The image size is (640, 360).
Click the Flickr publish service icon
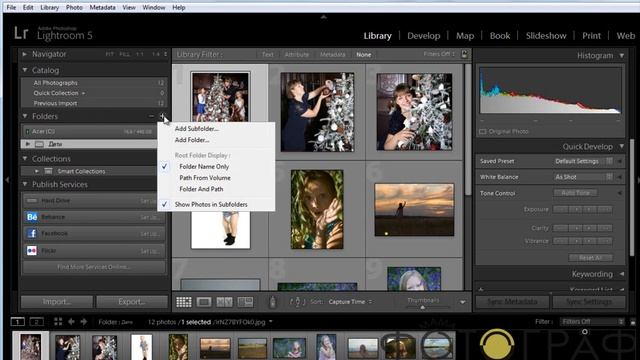pyautogui.click(x=32, y=250)
